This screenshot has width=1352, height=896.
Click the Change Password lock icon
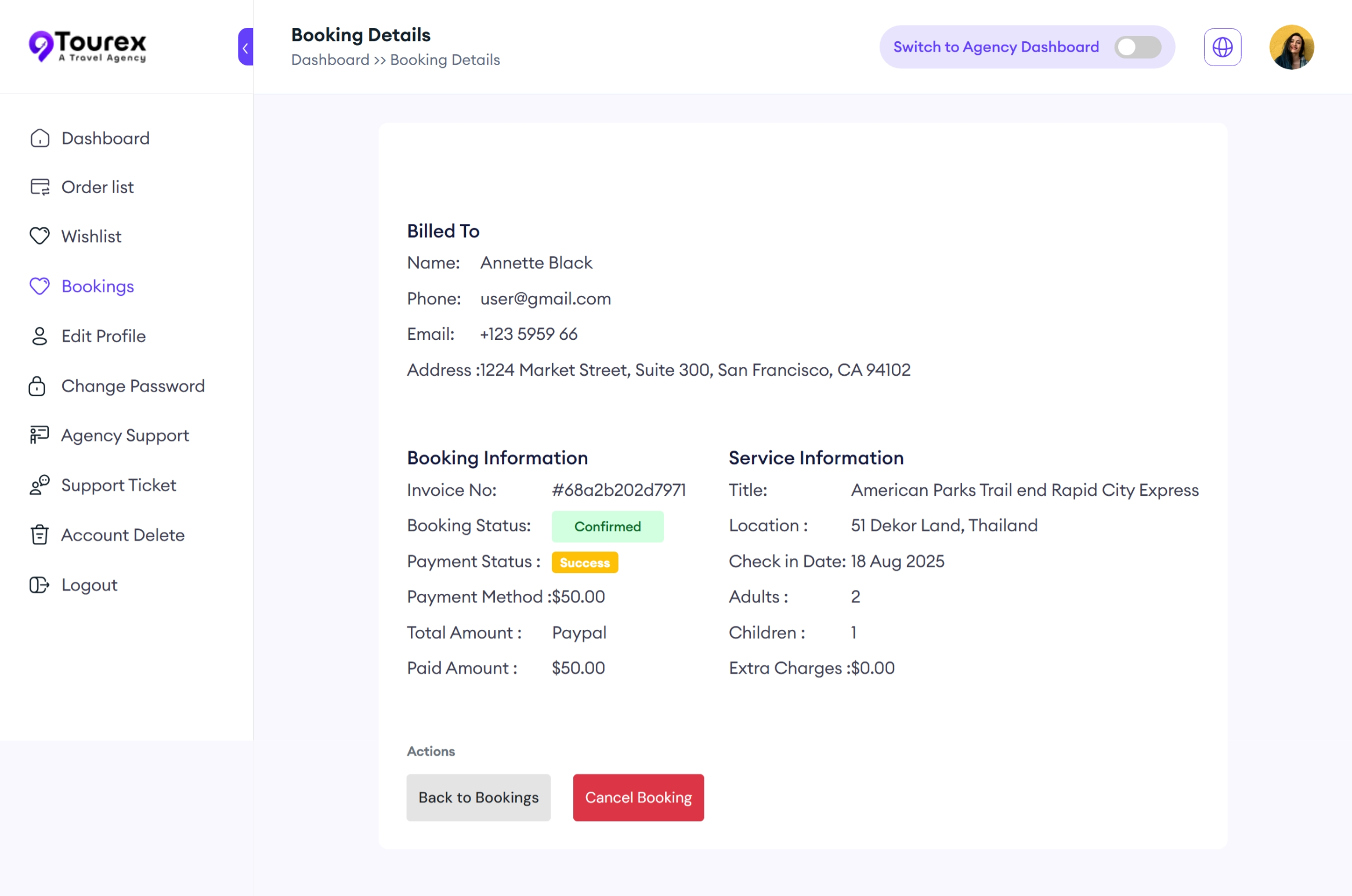[37, 386]
